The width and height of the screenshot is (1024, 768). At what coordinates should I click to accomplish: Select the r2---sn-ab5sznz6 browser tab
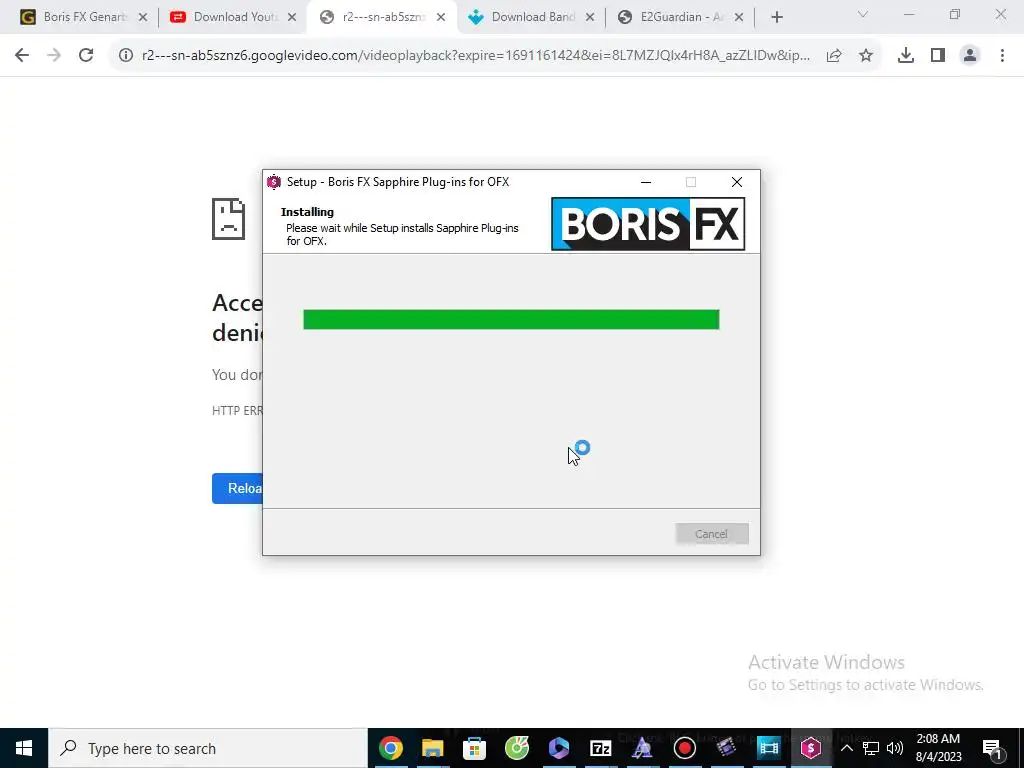coord(382,17)
